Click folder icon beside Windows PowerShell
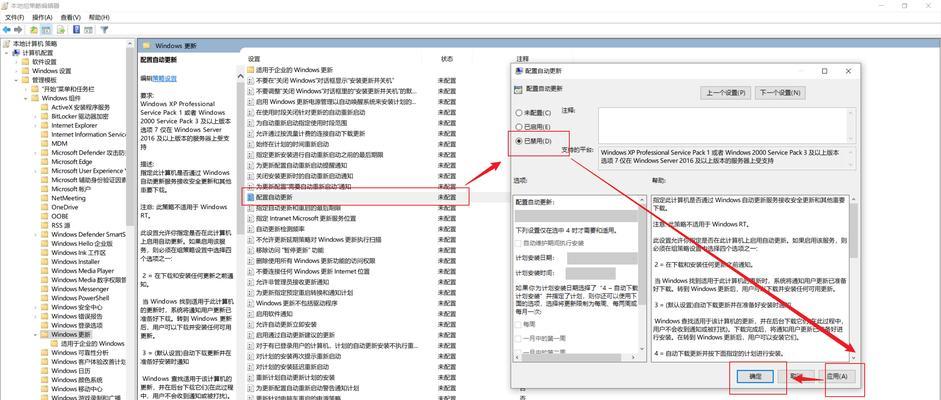 tap(44, 297)
